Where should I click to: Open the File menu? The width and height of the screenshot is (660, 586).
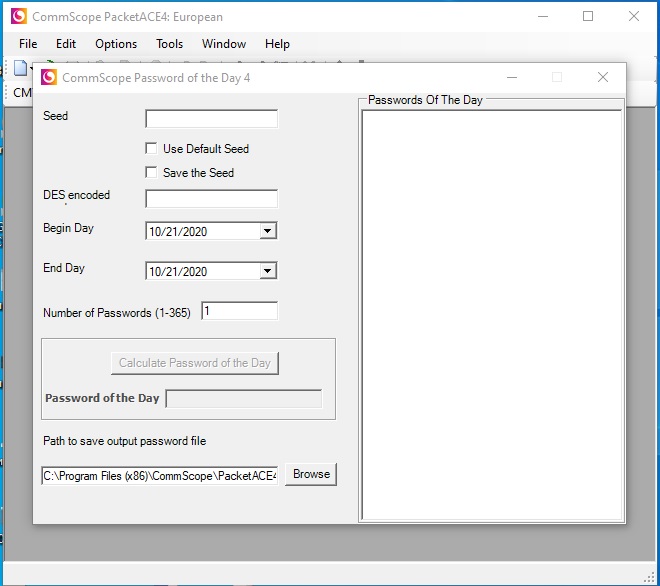pos(28,44)
